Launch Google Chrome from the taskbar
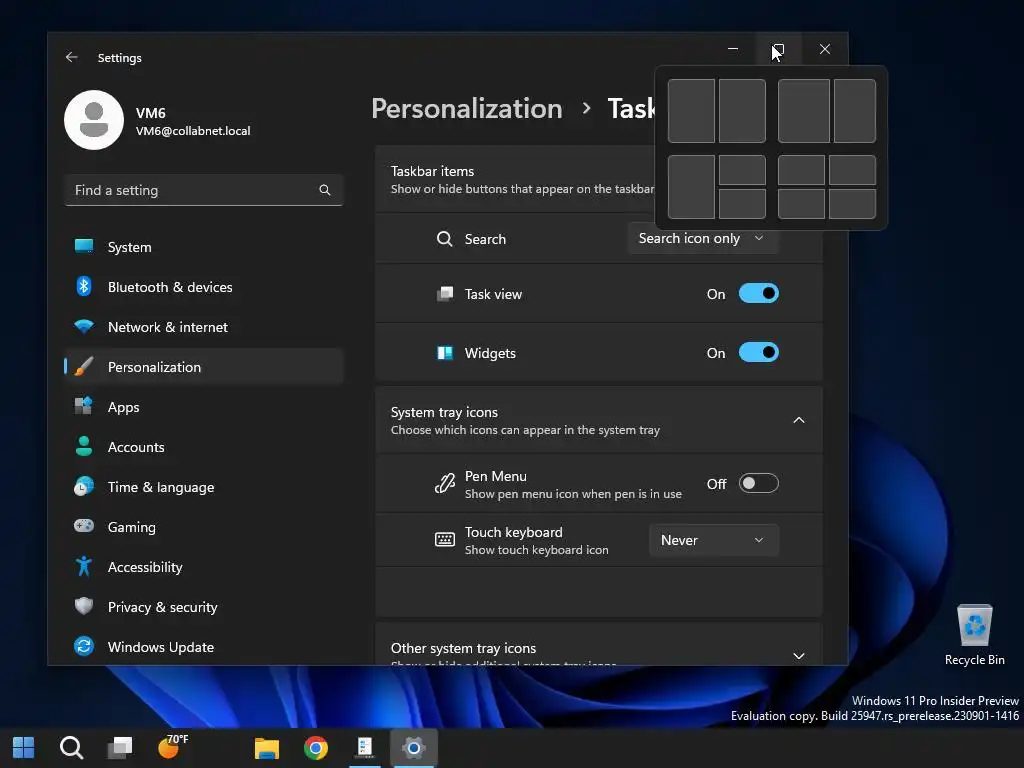Screen dimensions: 1024x768 315,747
